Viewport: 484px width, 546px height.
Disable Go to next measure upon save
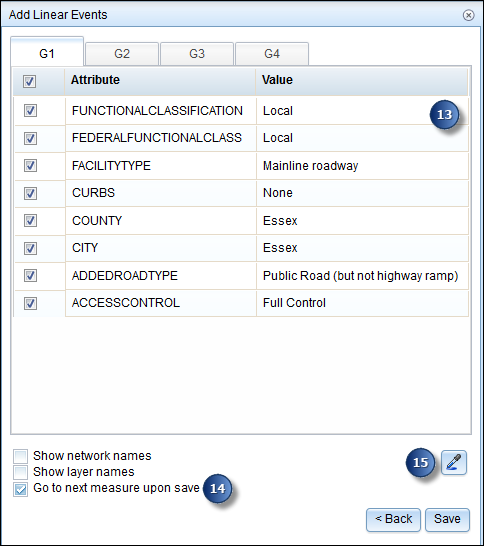click(x=21, y=489)
